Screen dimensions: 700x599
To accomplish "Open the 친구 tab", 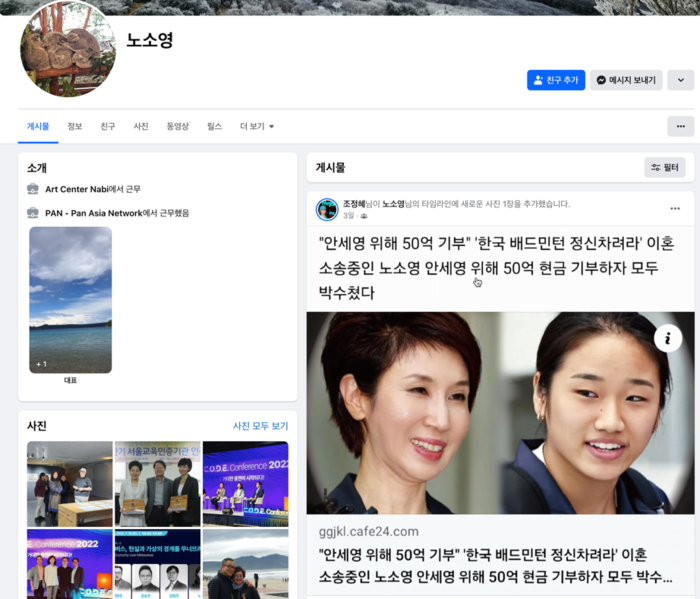I will click(x=108, y=127).
